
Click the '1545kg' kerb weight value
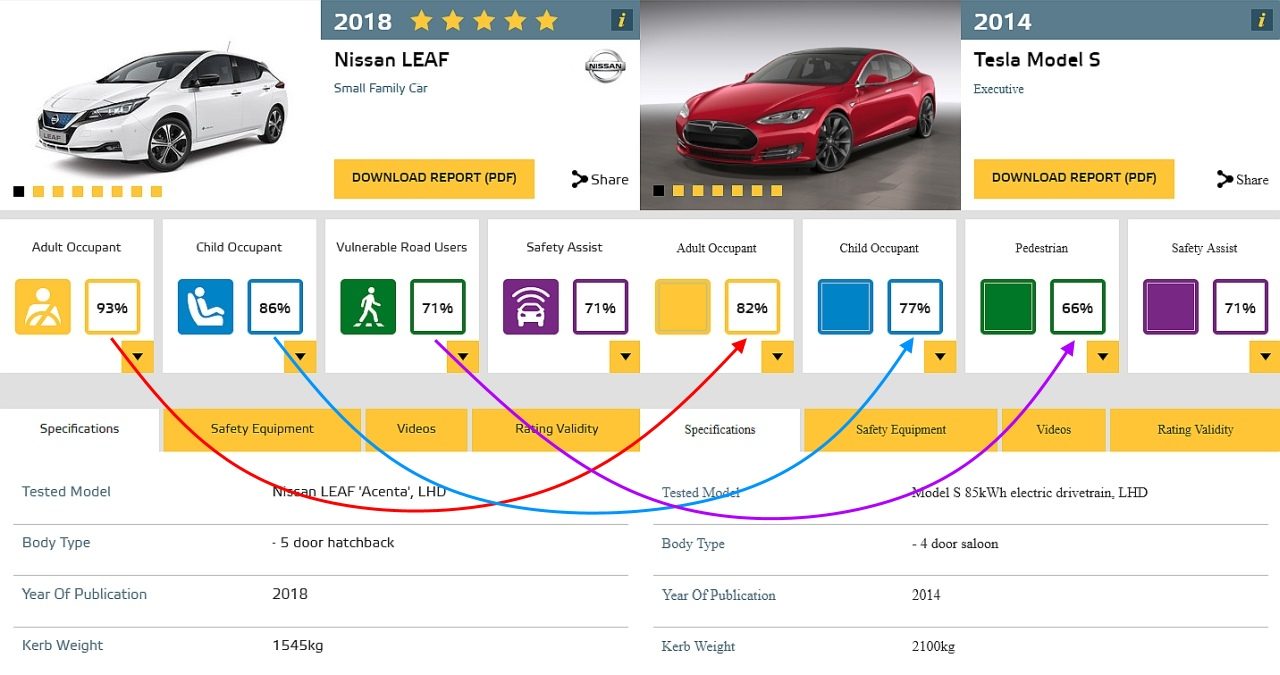pyautogui.click(x=298, y=646)
